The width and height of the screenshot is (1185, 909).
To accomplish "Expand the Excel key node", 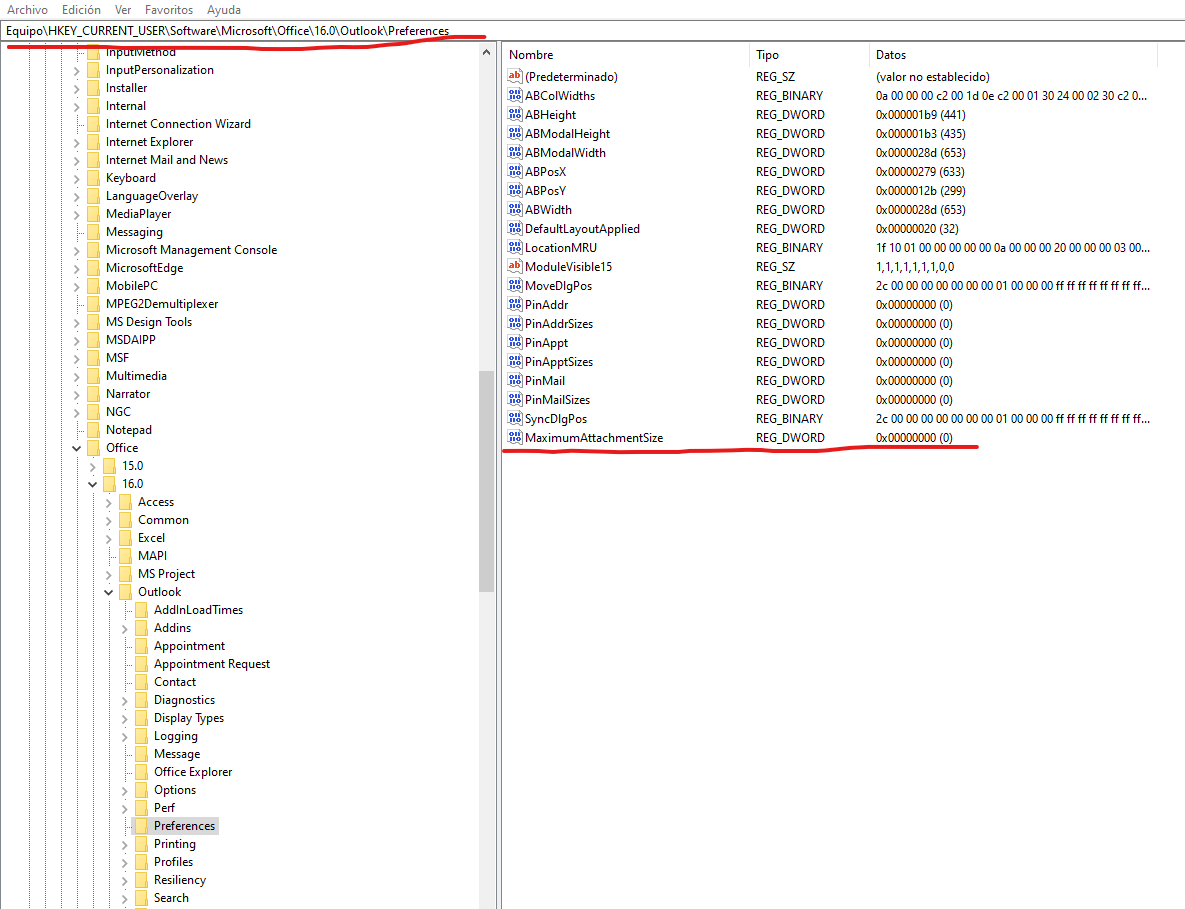I will pos(109,539).
